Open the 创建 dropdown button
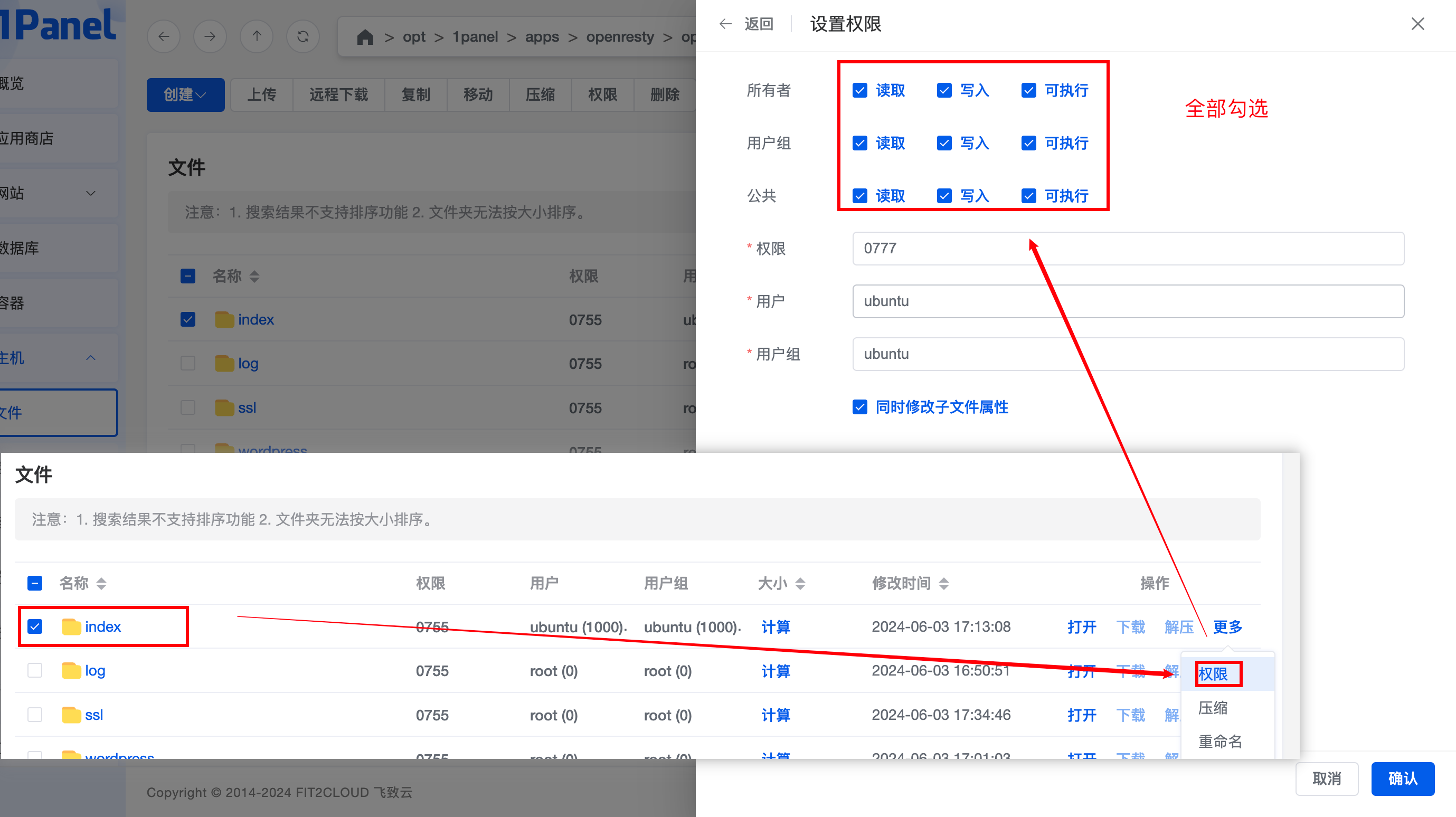Screen dimensions: 1456x817 pyautogui.click(x=185, y=94)
